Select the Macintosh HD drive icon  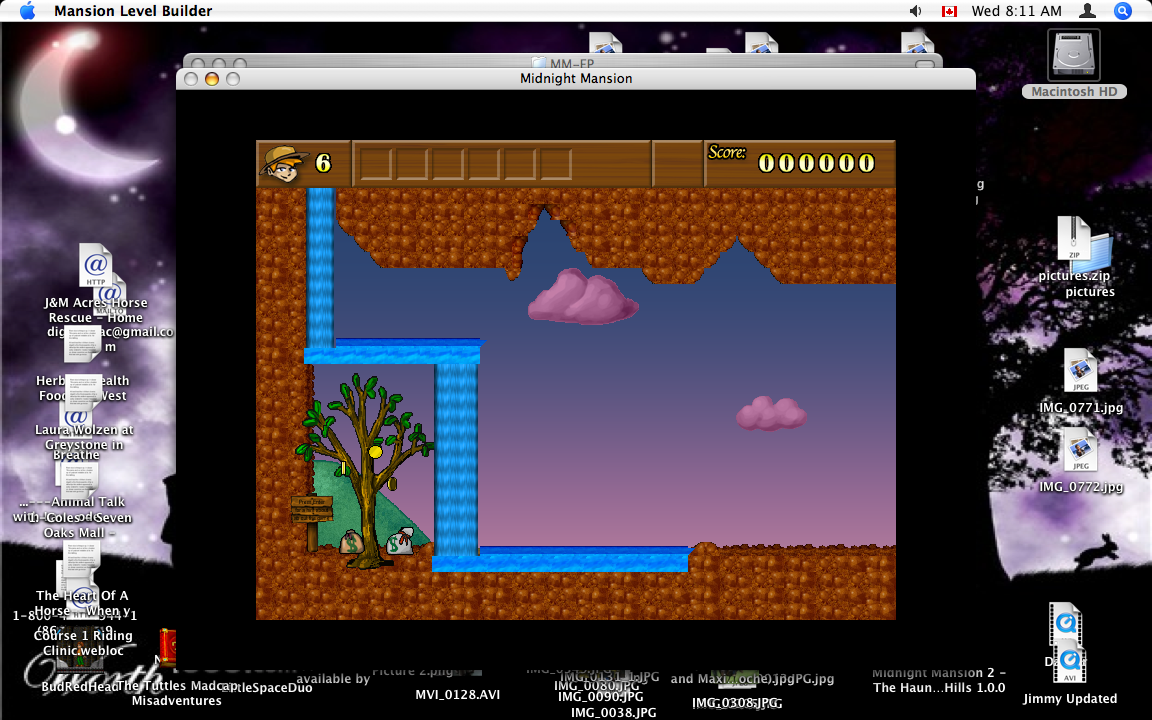point(1074,56)
